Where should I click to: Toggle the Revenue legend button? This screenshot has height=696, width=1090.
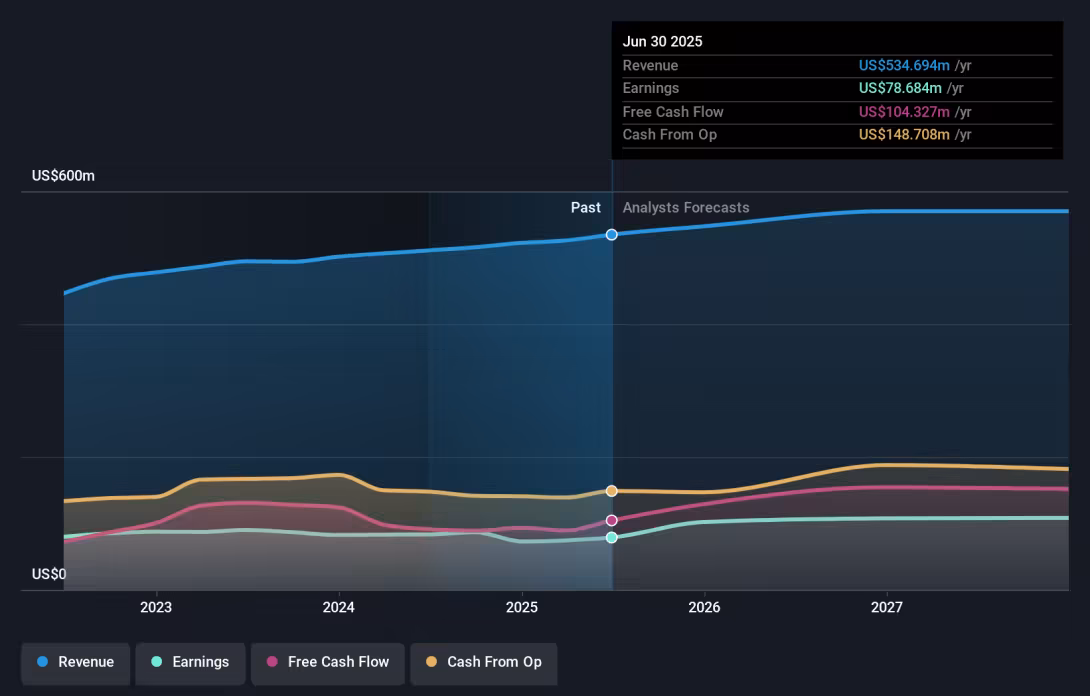[x=75, y=663]
